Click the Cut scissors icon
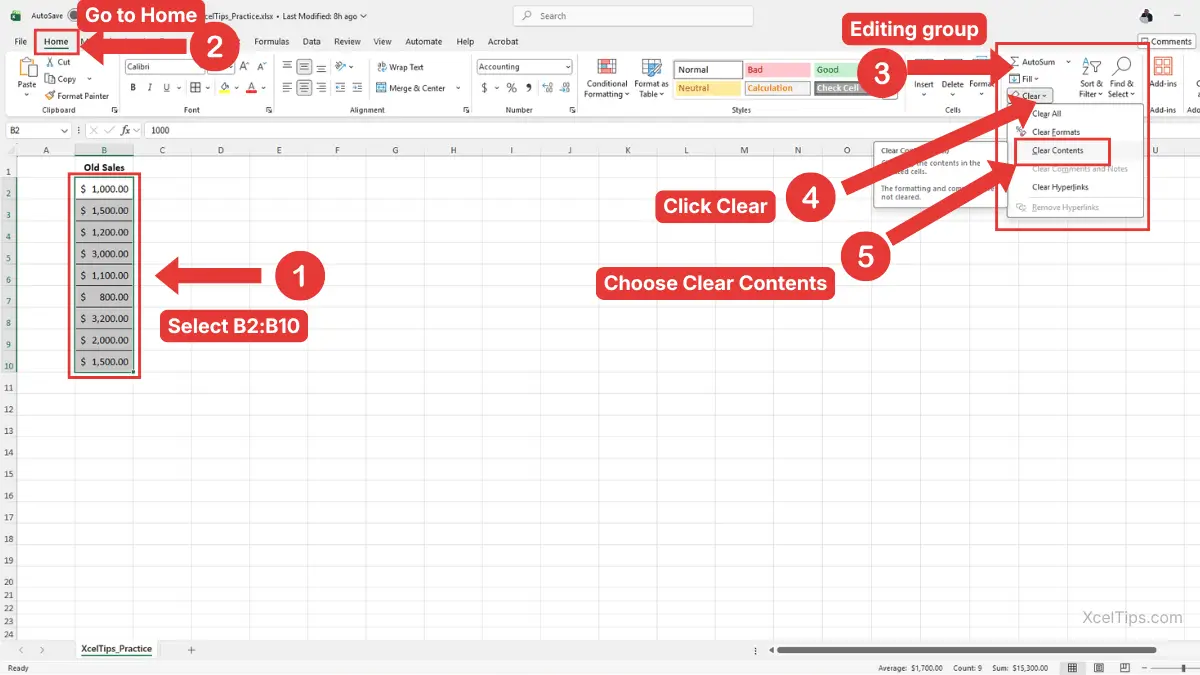The width and height of the screenshot is (1200, 675). (50, 62)
